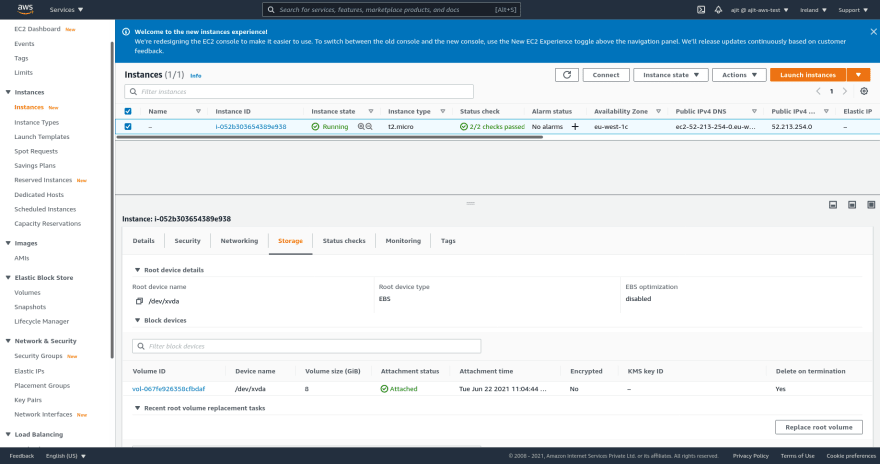
Task: Open the account menu ajit @ ajit-aws-test
Action: 759,10
